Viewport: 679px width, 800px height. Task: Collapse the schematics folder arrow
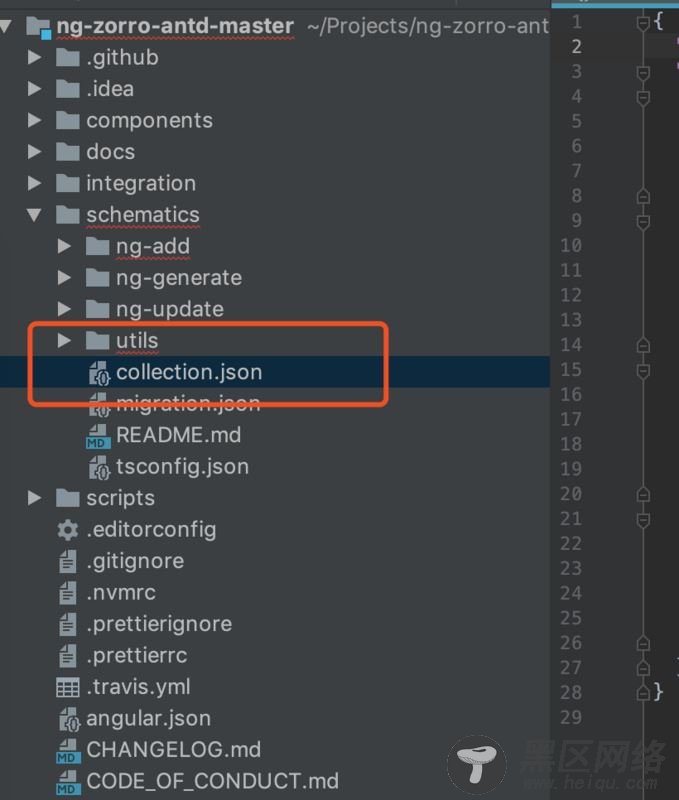(x=35, y=215)
